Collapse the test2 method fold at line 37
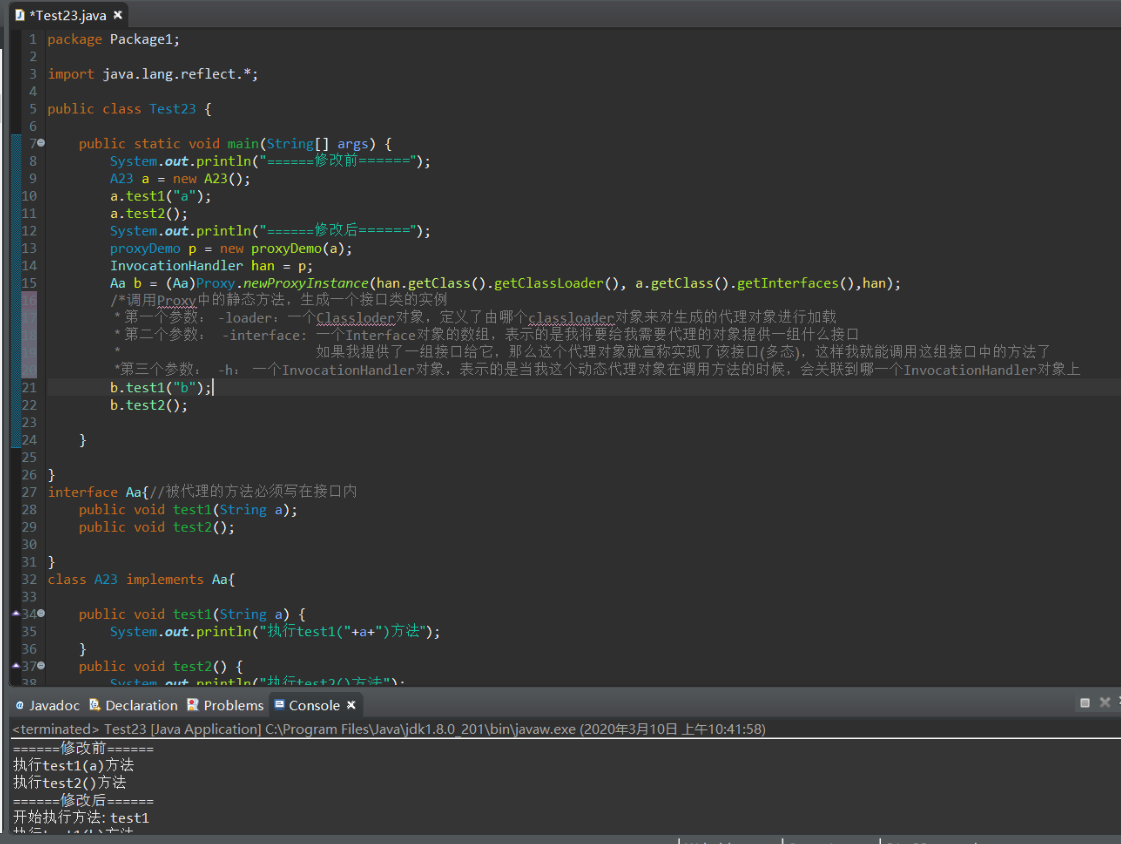Screen dimensions: 1121x844 [x=41, y=666]
